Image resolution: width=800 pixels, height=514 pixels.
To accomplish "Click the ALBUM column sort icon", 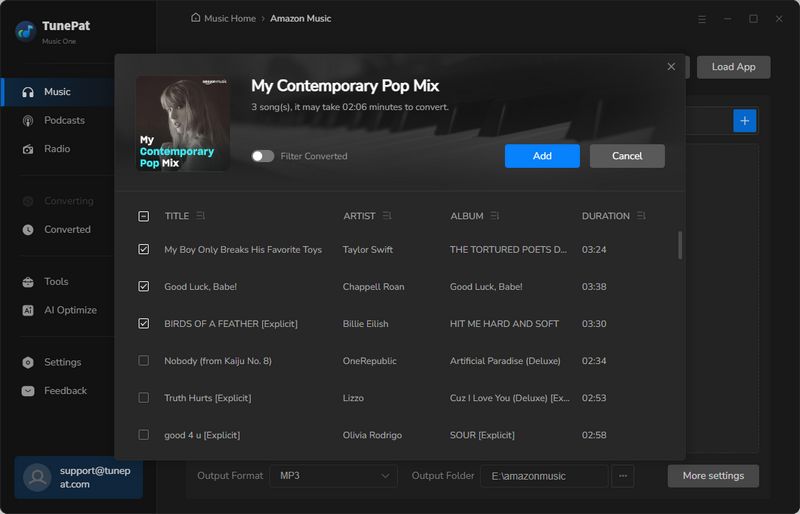I will coord(495,216).
